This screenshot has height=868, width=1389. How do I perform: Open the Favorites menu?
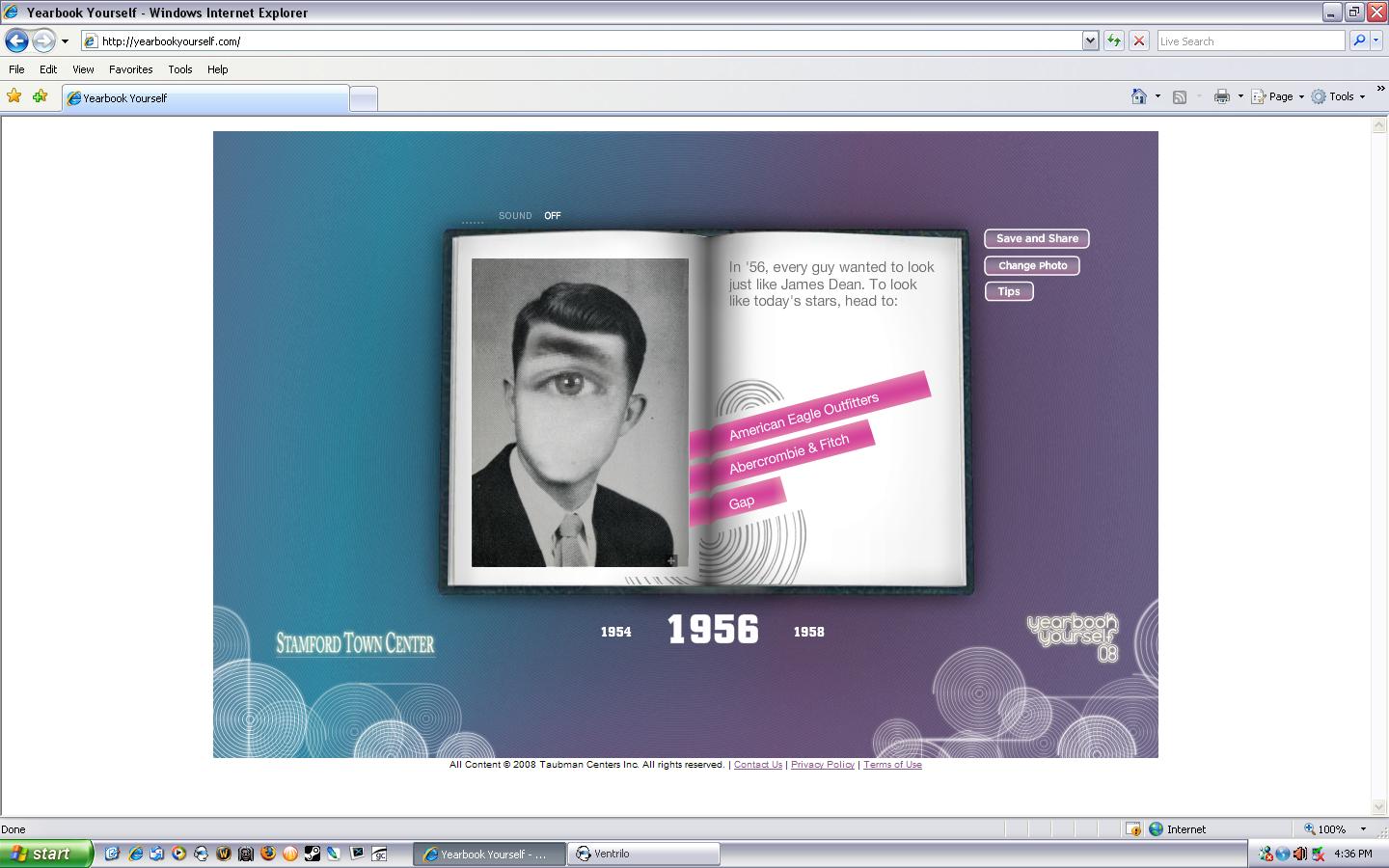130,69
